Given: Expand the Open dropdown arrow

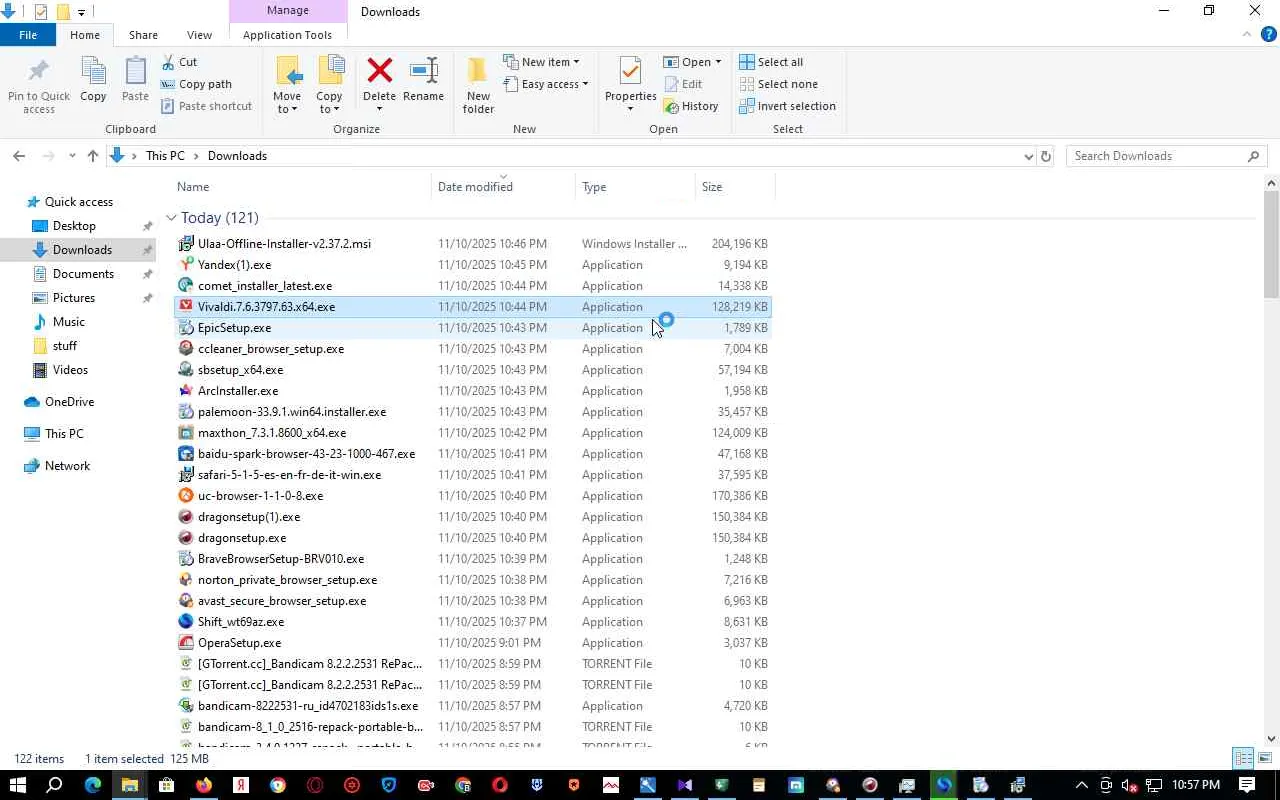Looking at the screenshot, I should [718, 62].
